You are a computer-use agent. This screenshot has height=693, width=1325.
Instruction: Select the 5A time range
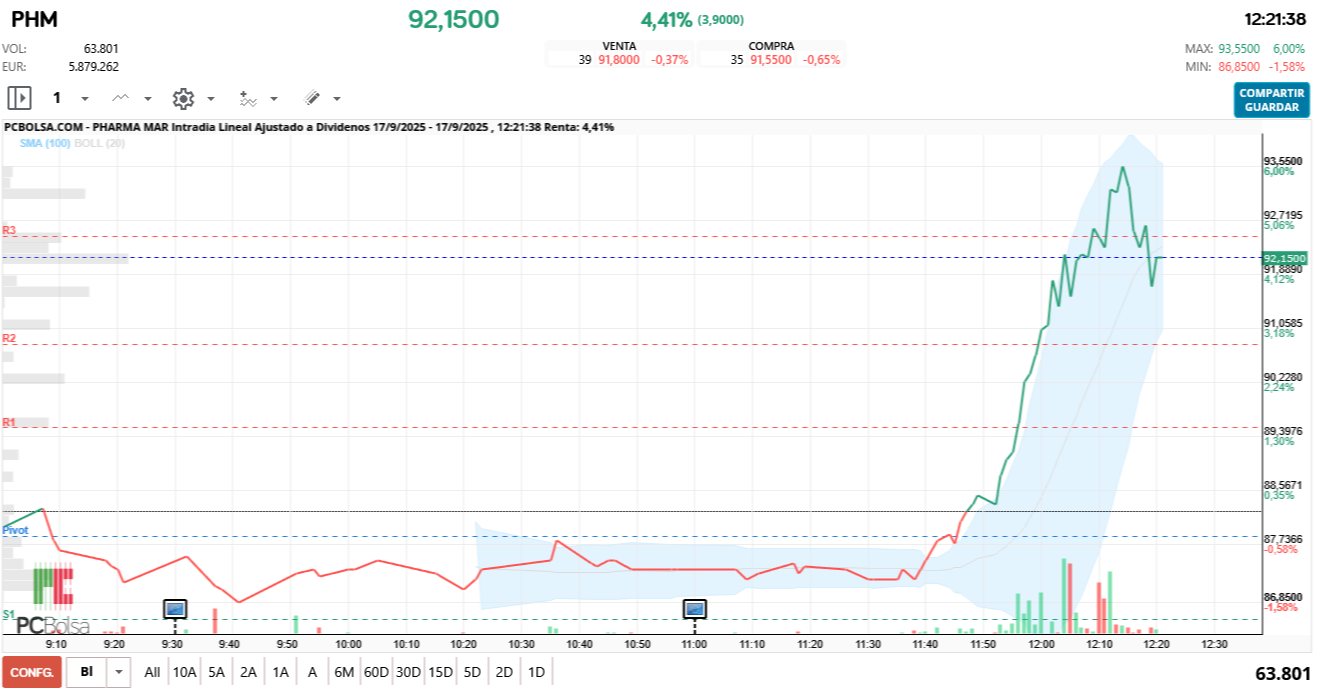[x=216, y=672]
